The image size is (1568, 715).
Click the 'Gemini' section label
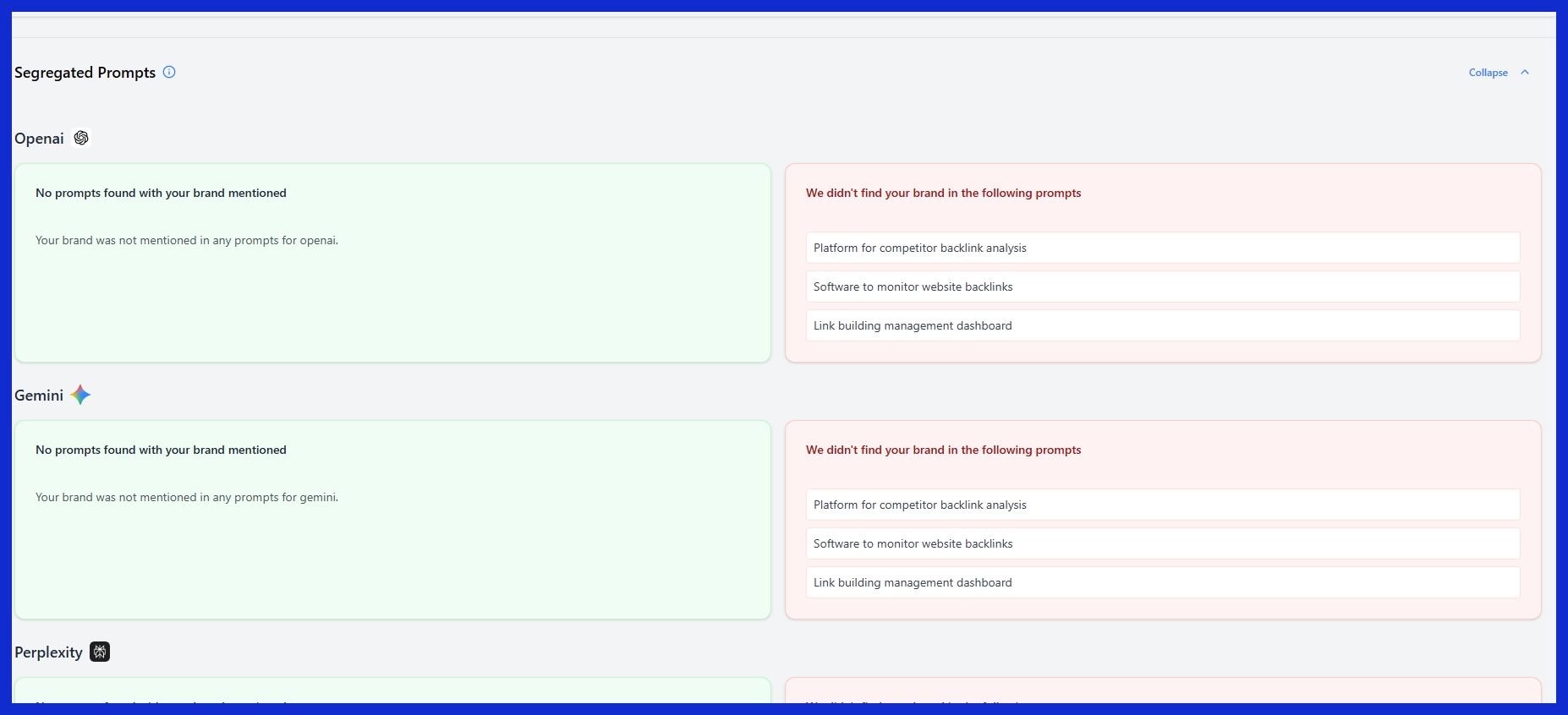point(39,396)
